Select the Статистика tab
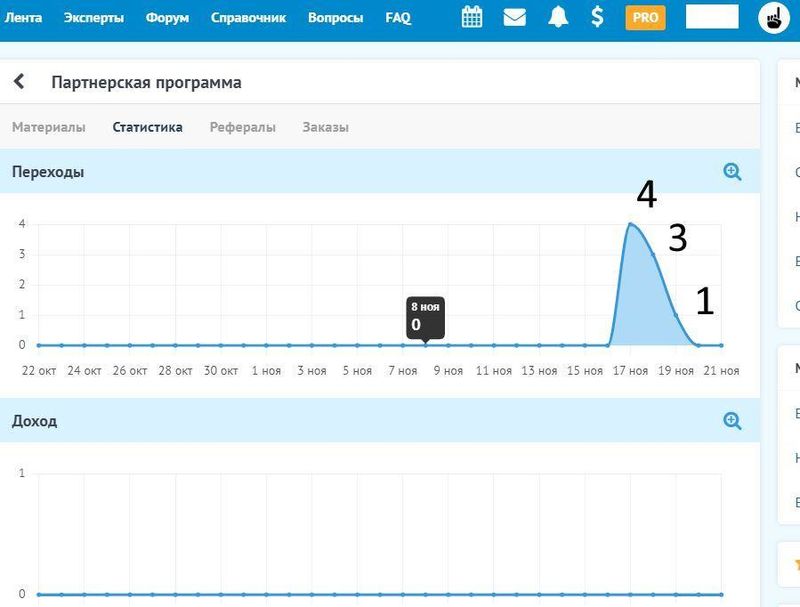This screenshot has width=800, height=607. point(147,127)
